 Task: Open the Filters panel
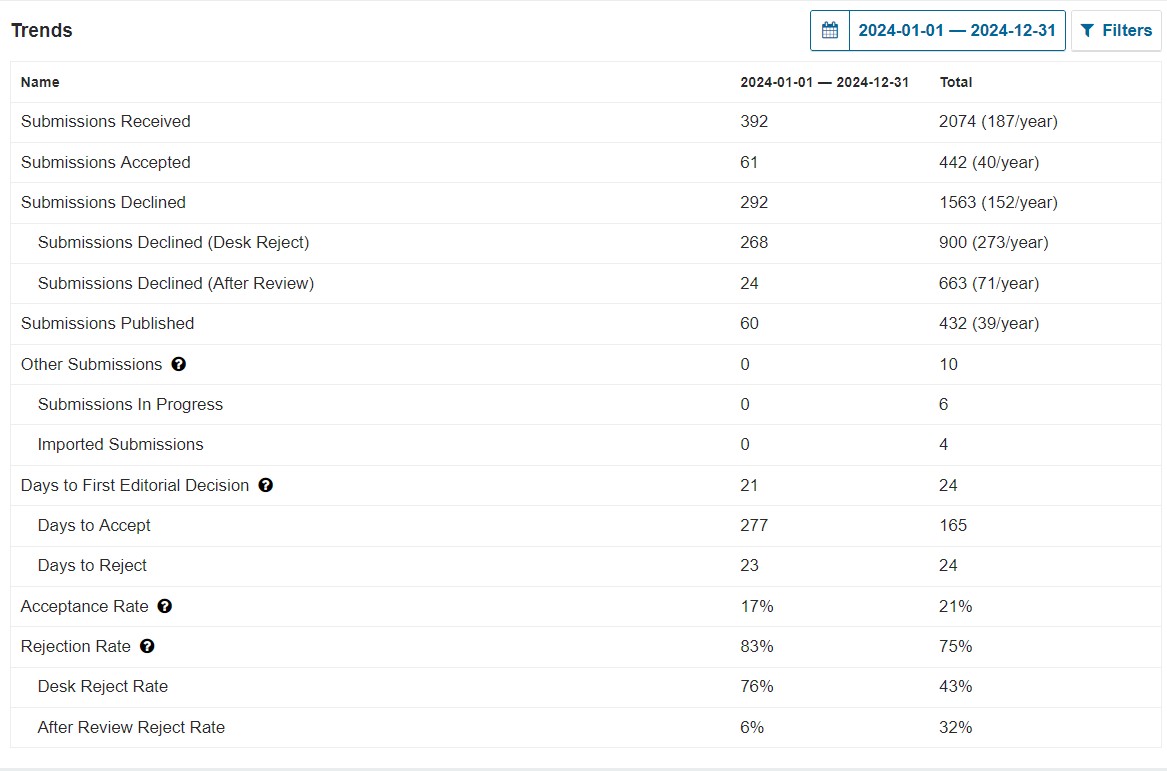coord(1116,31)
